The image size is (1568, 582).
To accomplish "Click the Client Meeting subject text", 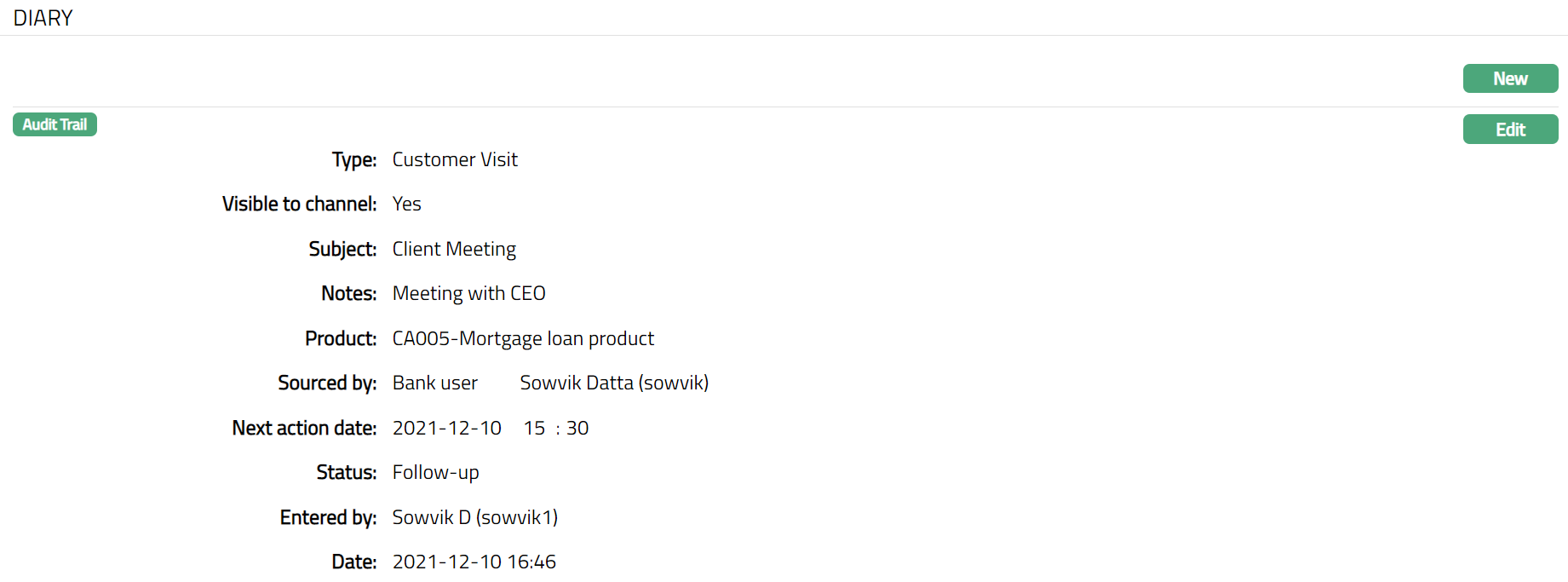I will tap(454, 249).
